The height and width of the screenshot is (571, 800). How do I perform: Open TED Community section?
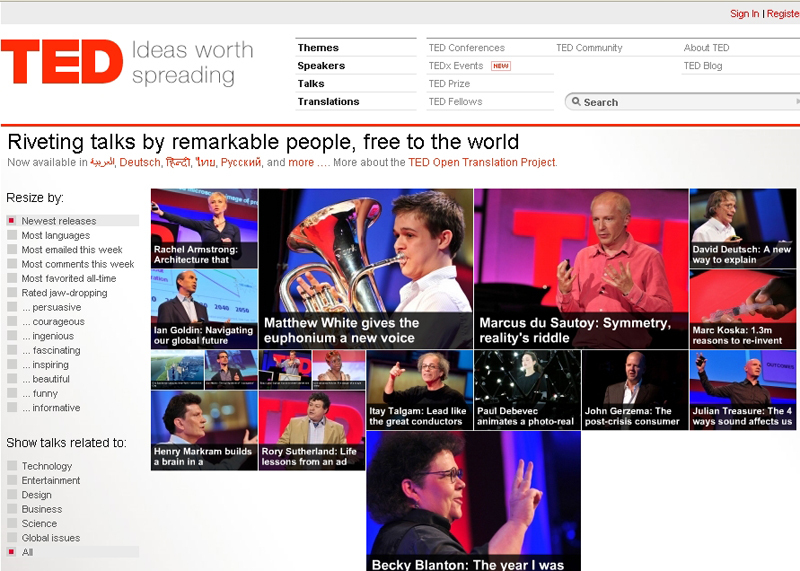pyautogui.click(x=589, y=47)
